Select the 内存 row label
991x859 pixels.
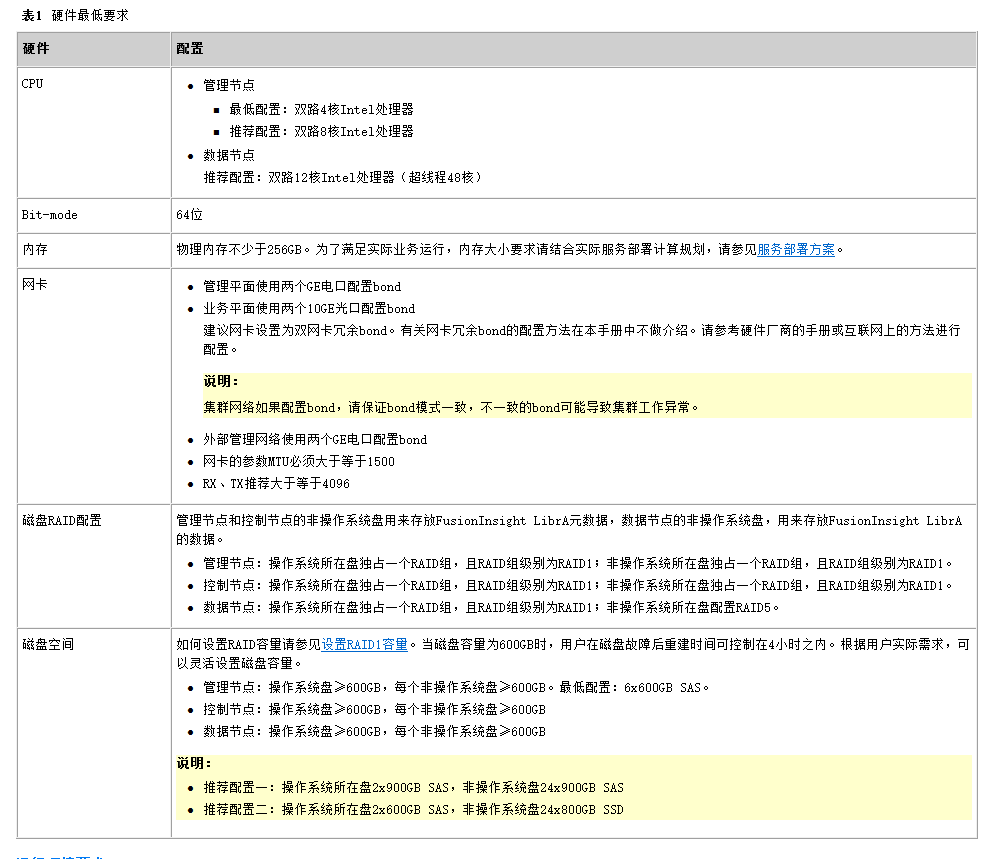tap(35, 250)
